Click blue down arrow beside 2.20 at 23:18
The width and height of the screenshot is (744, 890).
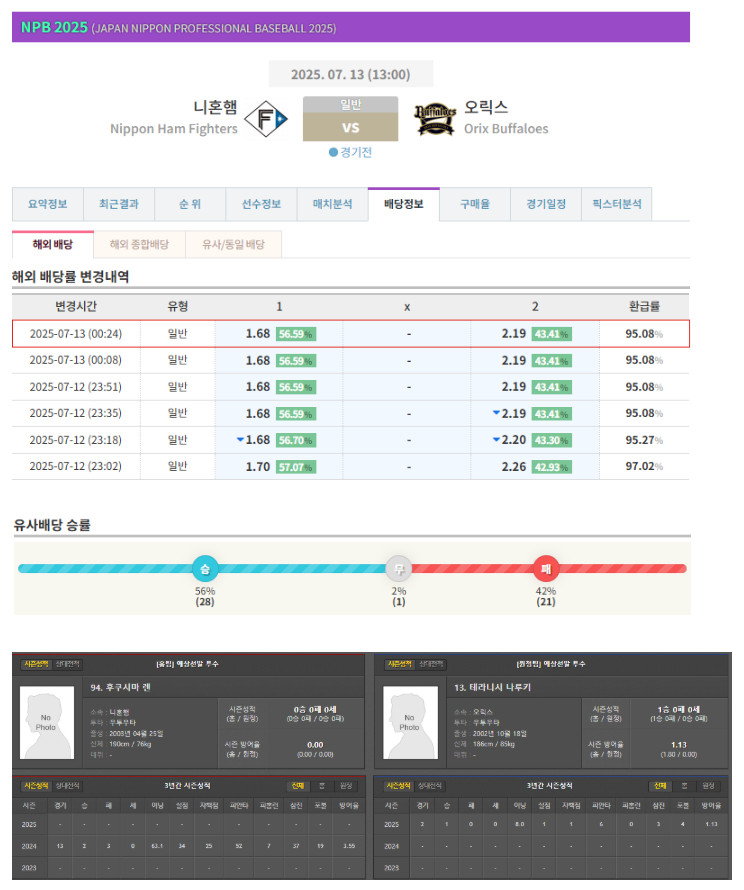coord(496,439)
